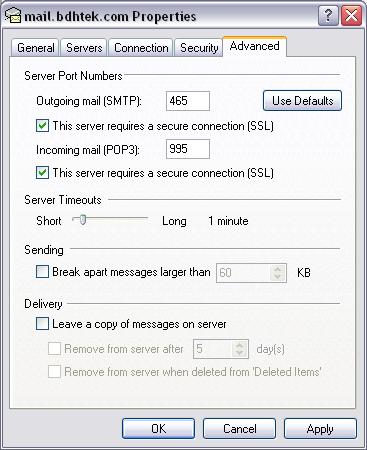This screenshot has width=367, height=450.
Task: Enable Leave a copy of messages on server
Action: coord(42,324)
